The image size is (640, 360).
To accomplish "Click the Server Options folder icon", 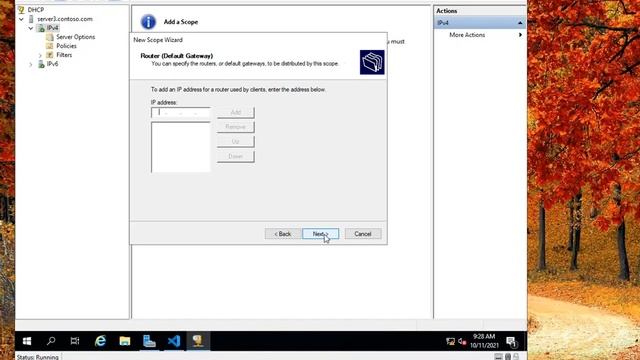I will point(50,37).
